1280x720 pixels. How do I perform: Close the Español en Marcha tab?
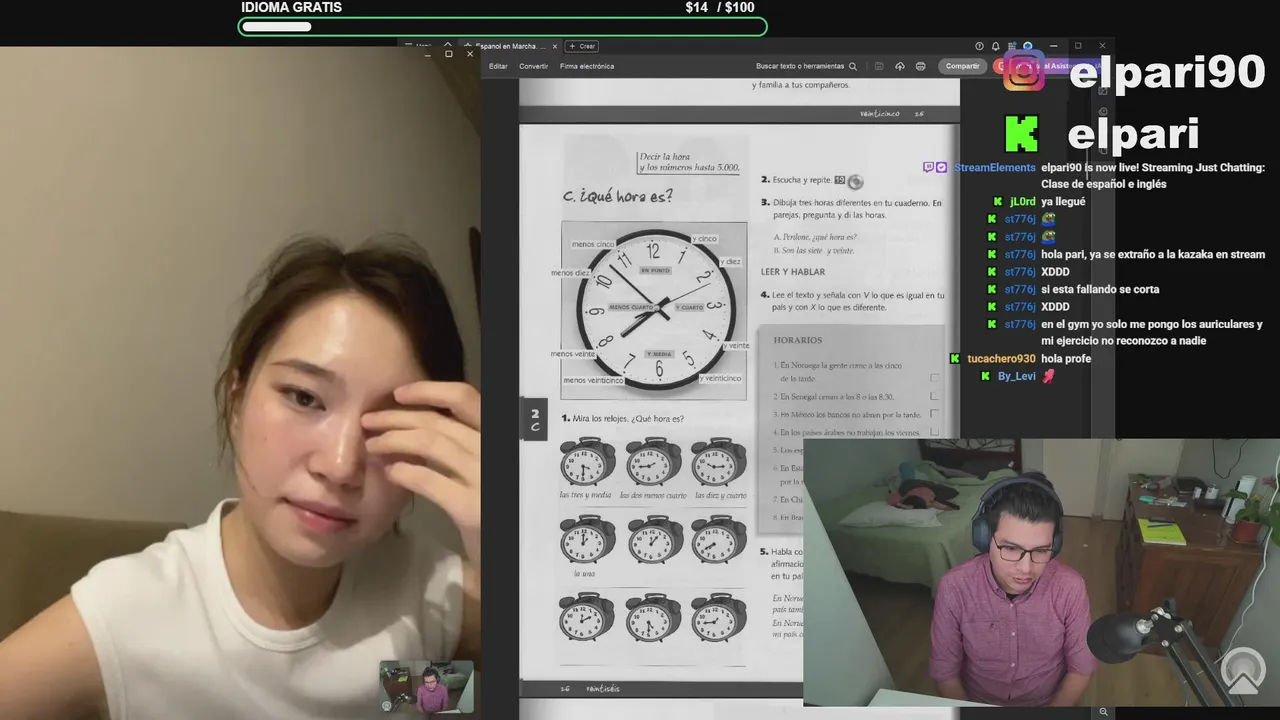(x=555, y=46)
